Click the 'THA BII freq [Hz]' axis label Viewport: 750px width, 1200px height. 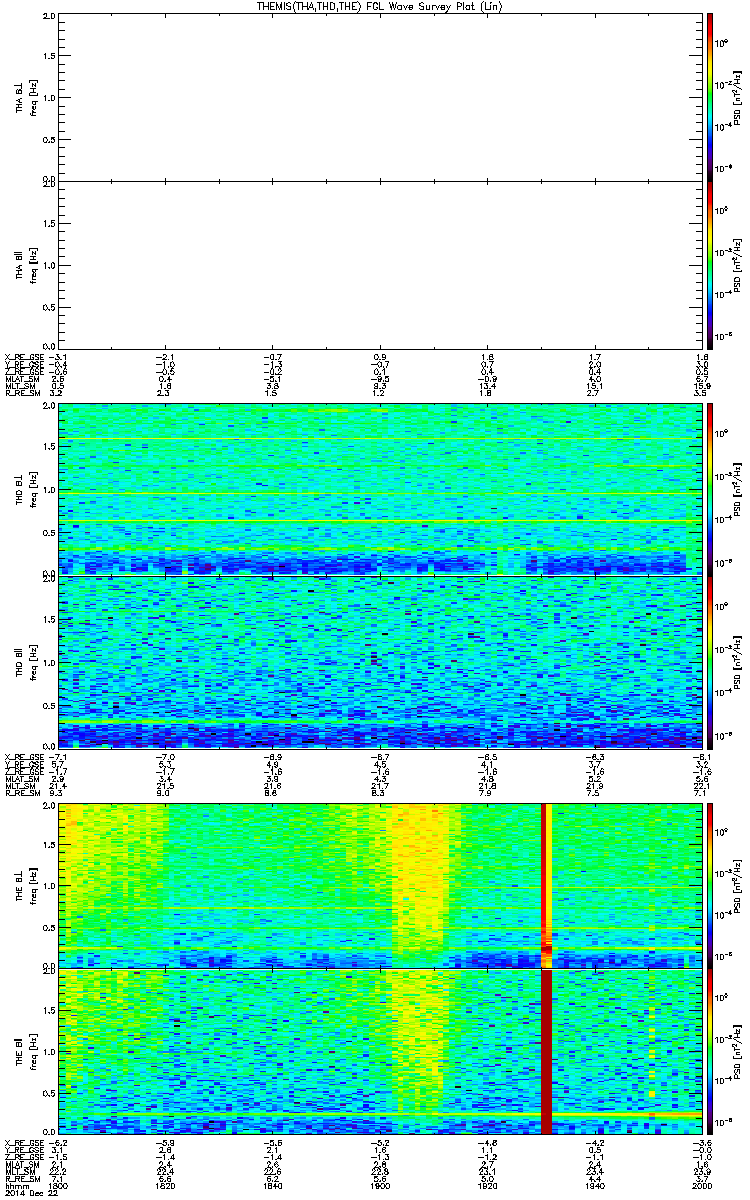(26, 264)
